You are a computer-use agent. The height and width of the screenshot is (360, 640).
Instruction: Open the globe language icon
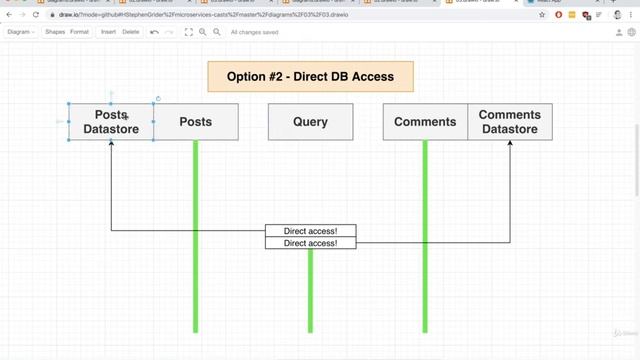pyautogui.click(x=631, y=32)
